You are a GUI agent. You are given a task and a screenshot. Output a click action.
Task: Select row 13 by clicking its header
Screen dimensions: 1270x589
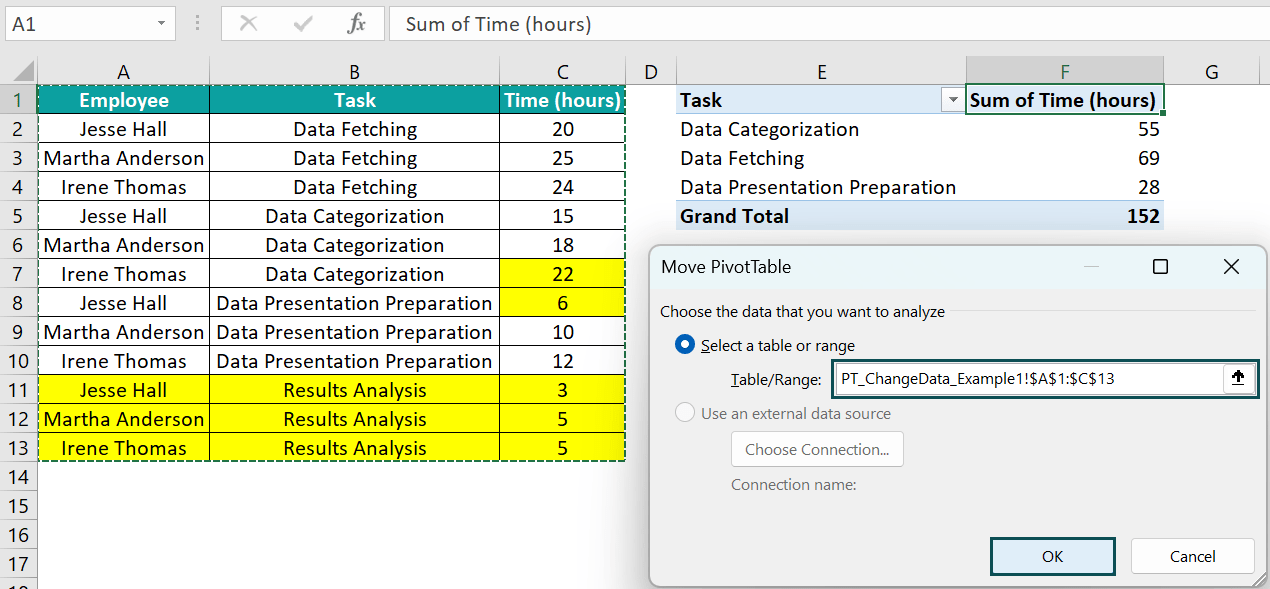tap(18, 447)
